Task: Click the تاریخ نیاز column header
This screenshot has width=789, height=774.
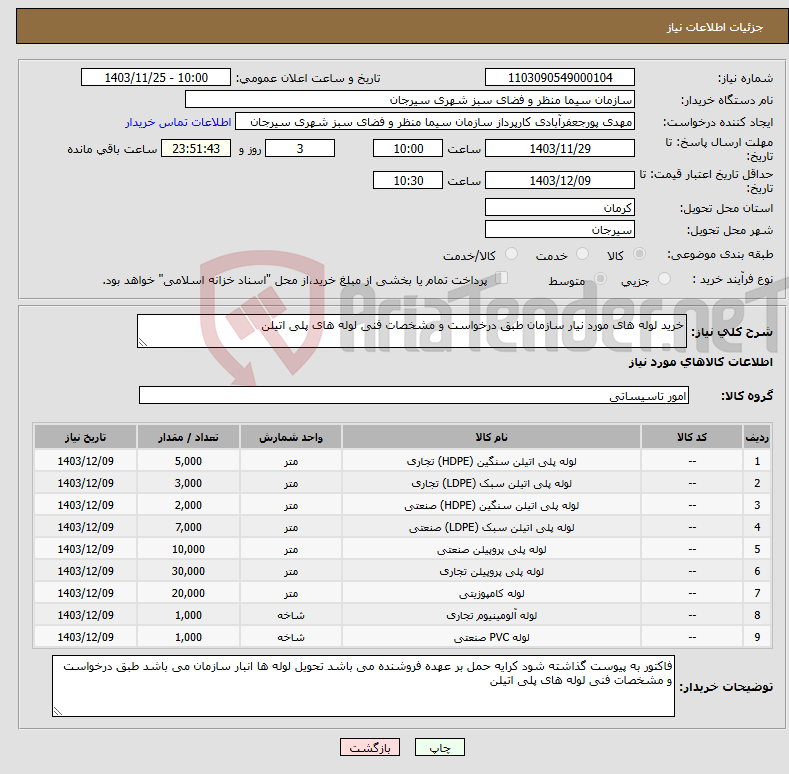Action: [86, 437]
